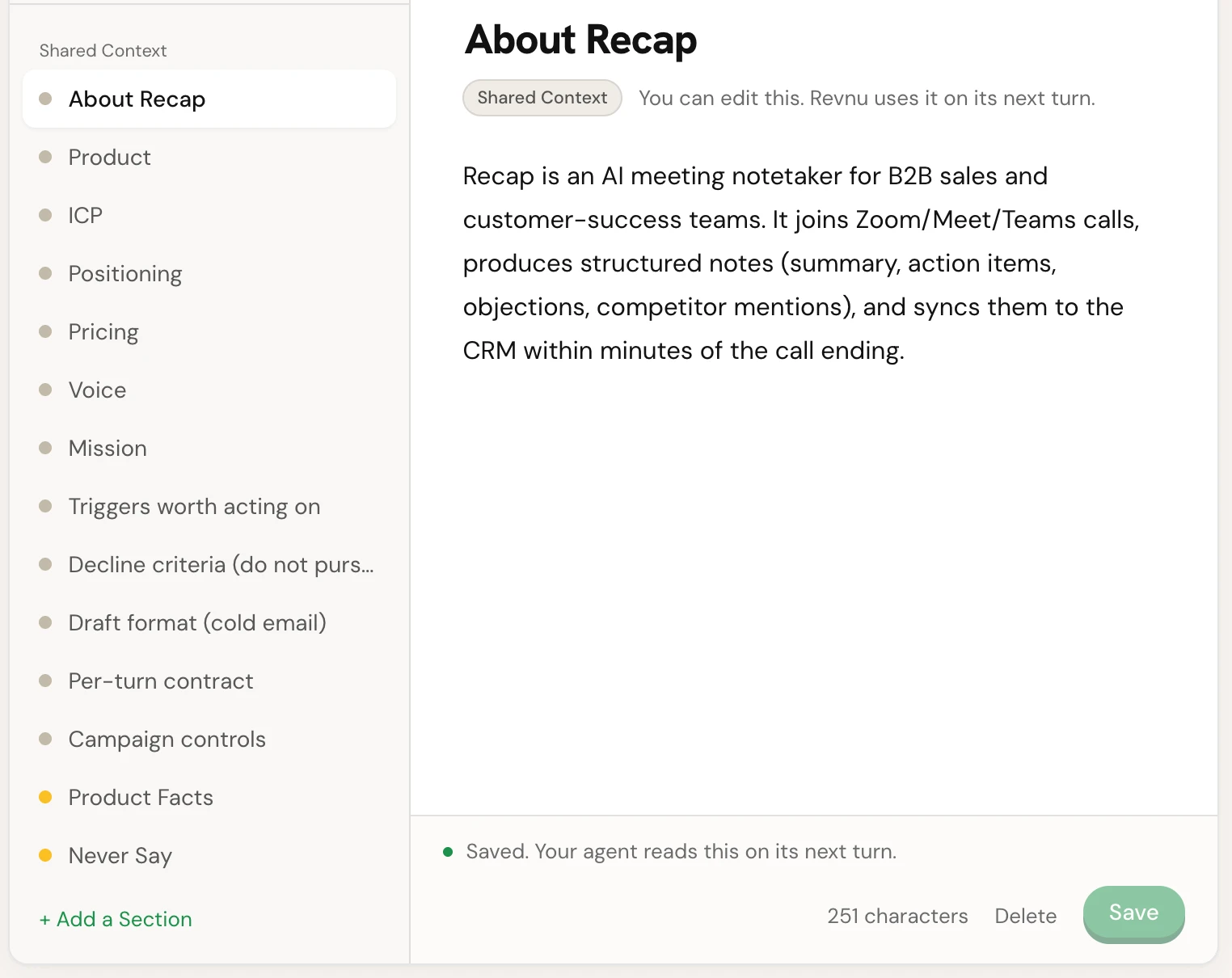Go to Per-turn contract section
The image size is (1232, 978).
click(209, 681)
